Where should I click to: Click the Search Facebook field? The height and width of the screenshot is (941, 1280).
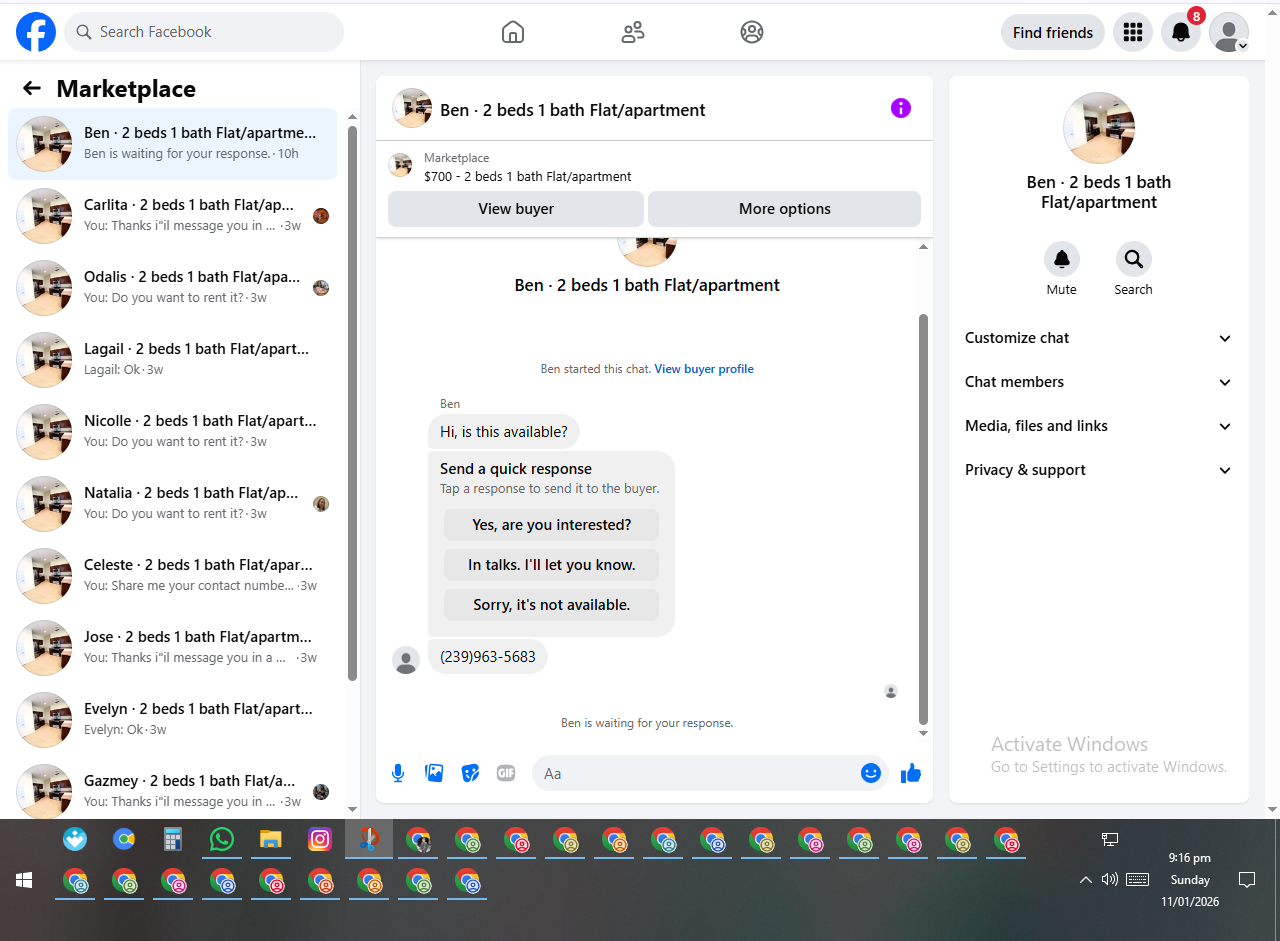coord(204,32)
